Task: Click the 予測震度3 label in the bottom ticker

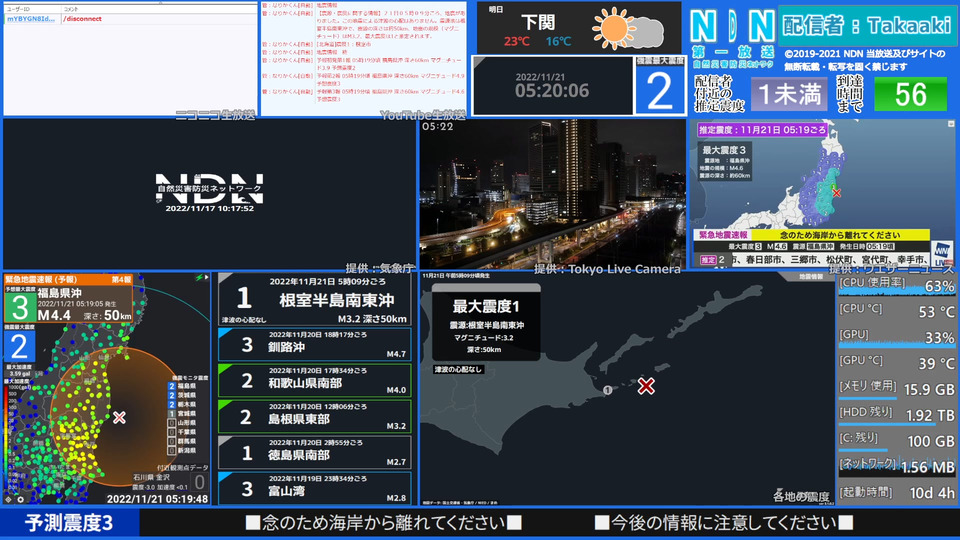Action: (69, 523)
